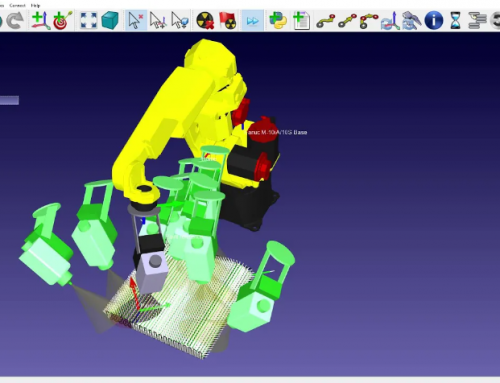
Task: Toggle collision checking radiation icon
Action: coord(205,21)
